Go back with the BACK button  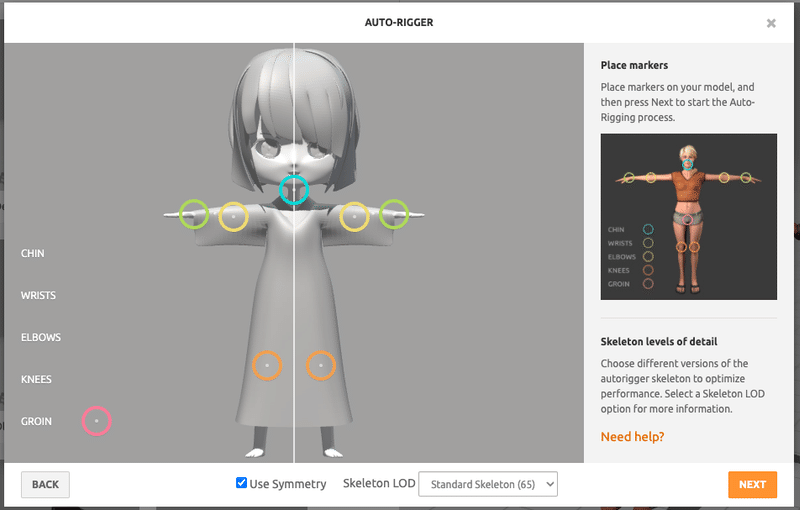[45, 484]
